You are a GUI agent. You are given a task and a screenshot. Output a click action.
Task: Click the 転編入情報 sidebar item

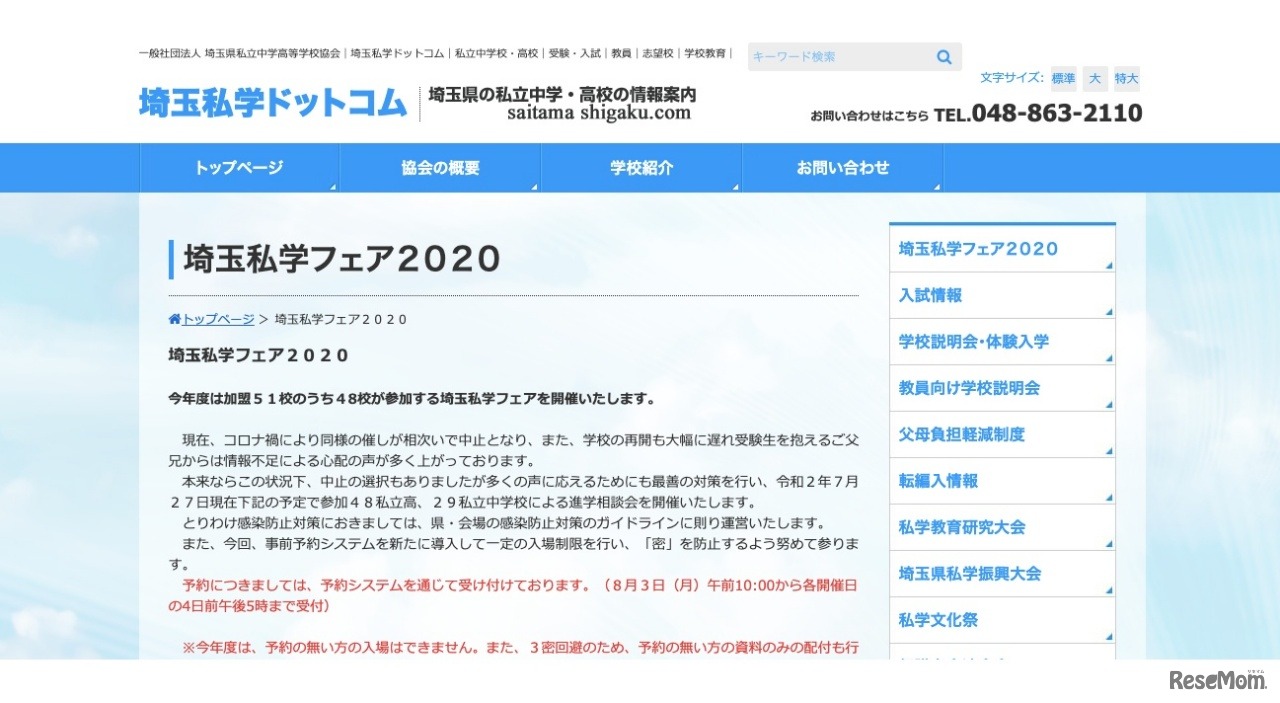(x=938, y=481)
